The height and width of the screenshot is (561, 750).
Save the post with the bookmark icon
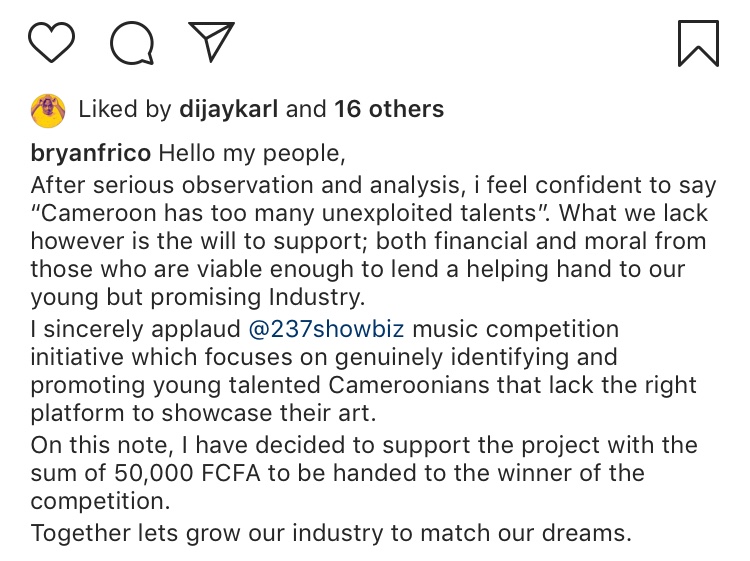point(697,43)
